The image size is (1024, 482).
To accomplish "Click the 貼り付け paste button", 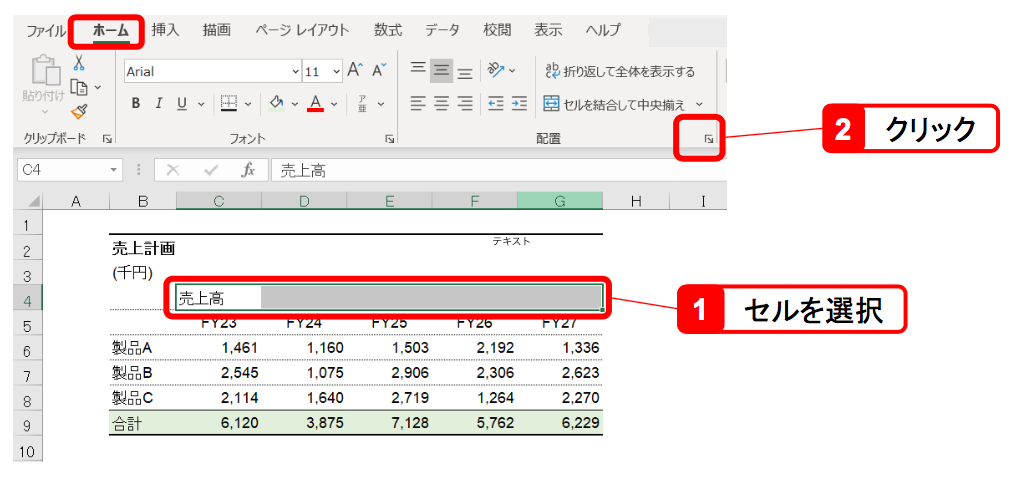I will point(43,79).
